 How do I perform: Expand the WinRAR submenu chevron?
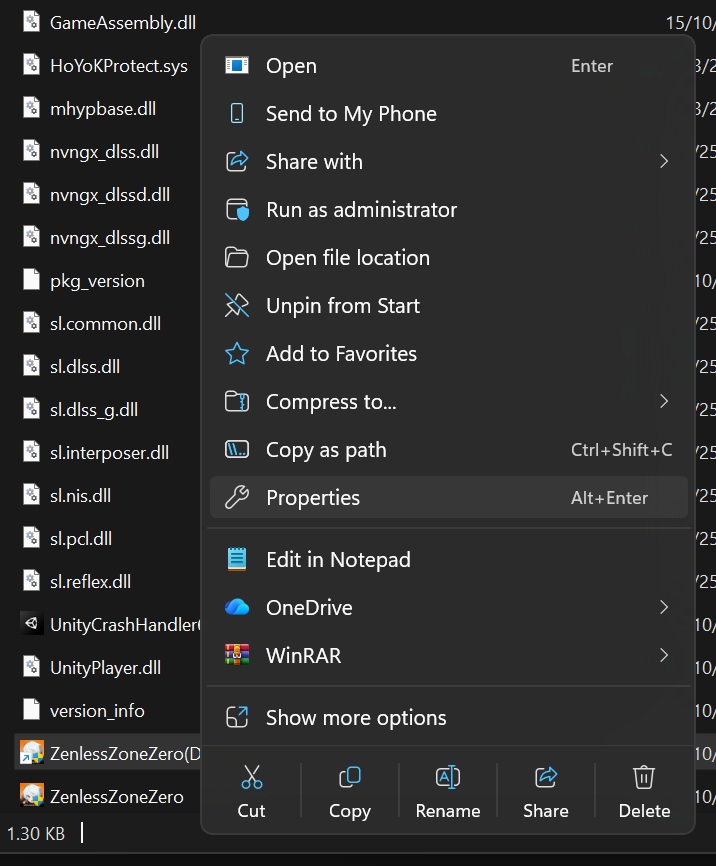[x=664, y=656]
